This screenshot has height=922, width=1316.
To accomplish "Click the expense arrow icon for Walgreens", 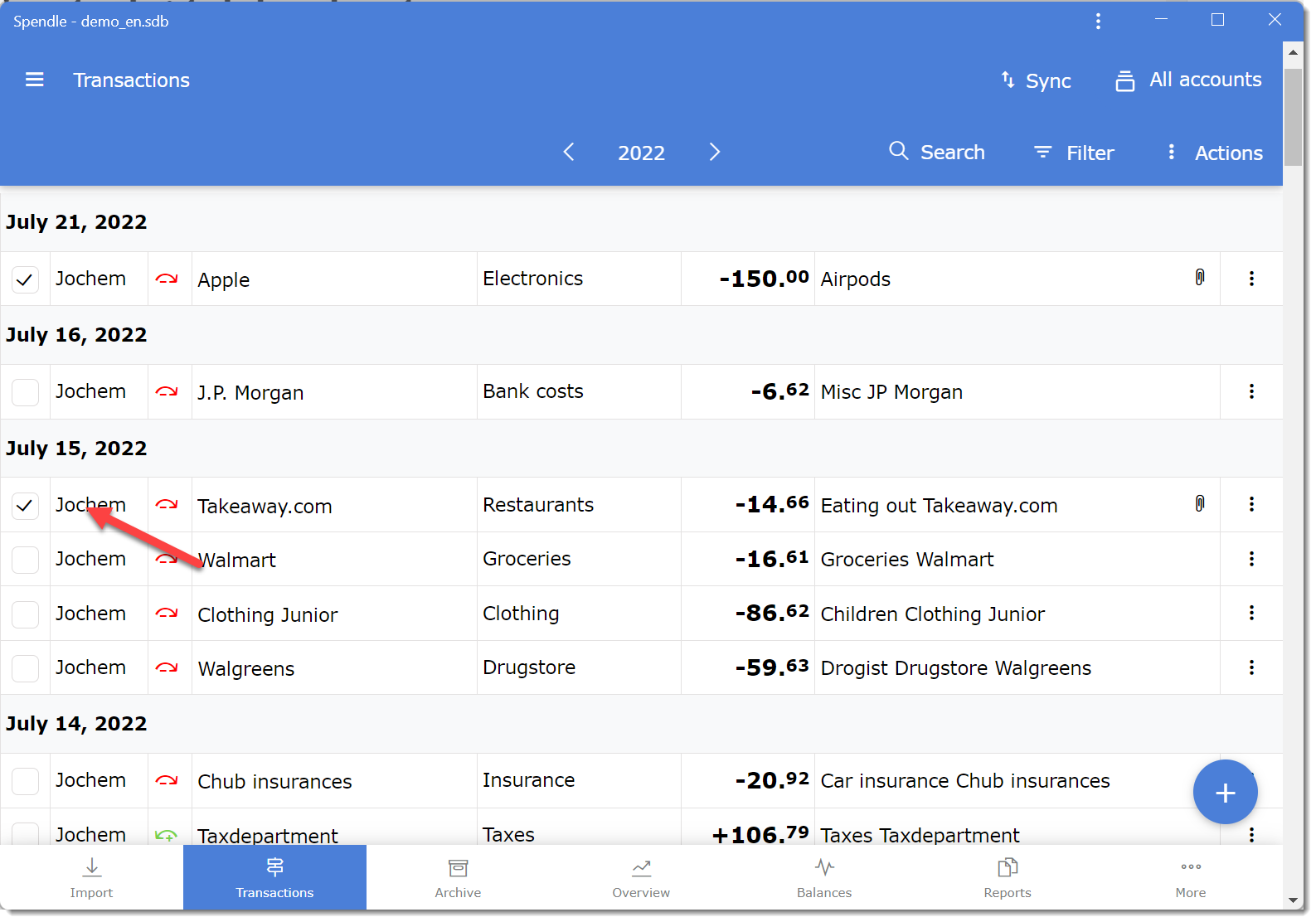I will (168, 667).
